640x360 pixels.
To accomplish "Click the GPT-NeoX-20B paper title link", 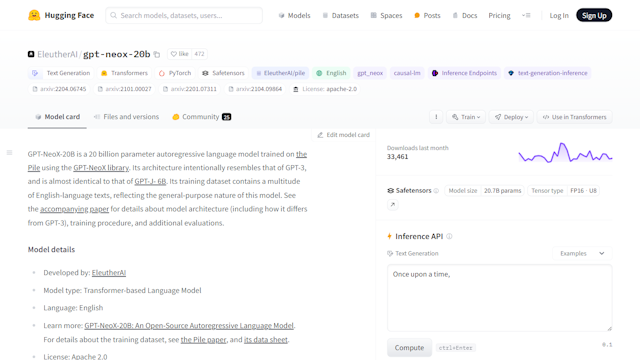I will (x=189, y=326).
